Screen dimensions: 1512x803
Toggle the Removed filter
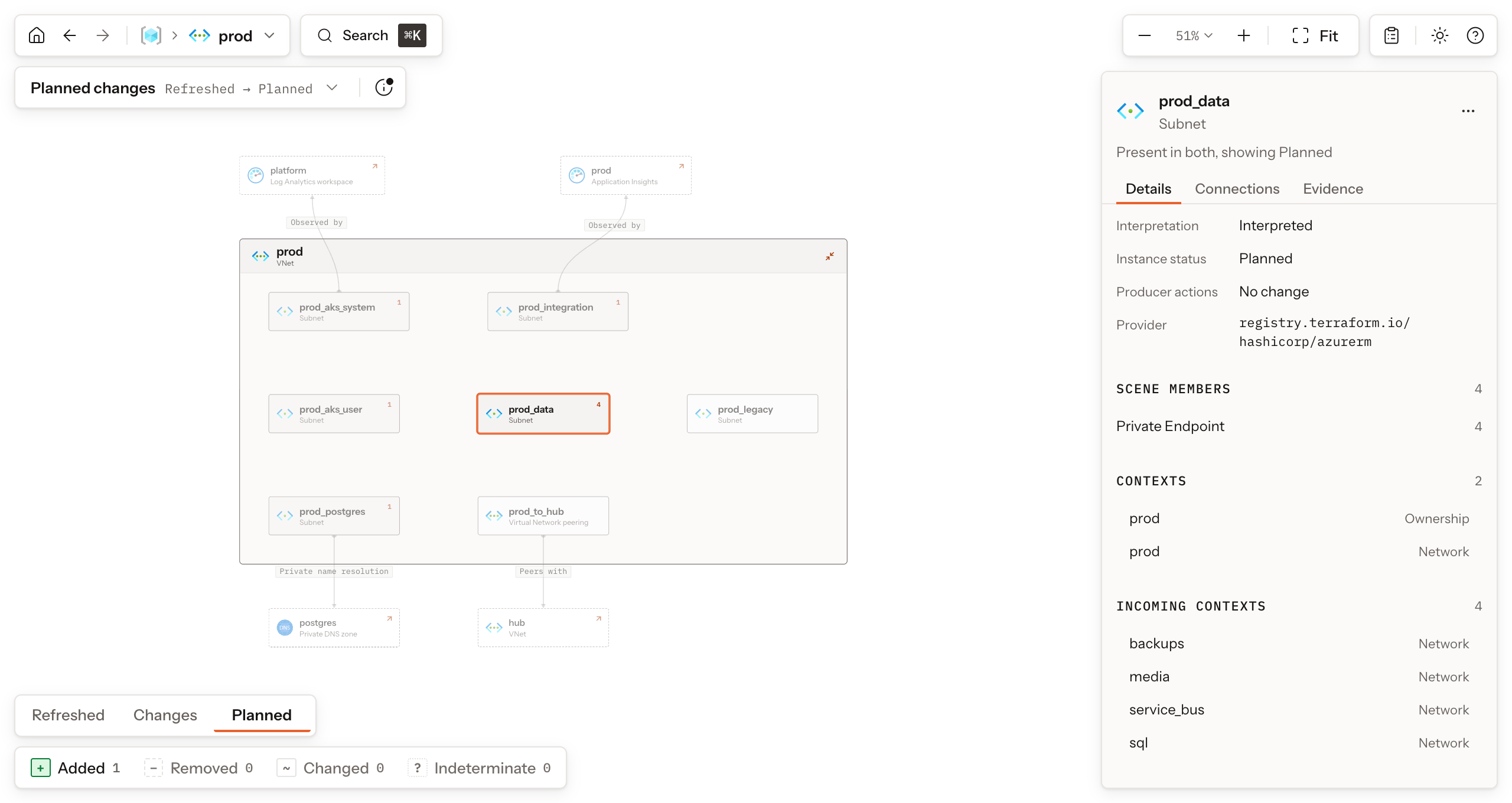199,768
